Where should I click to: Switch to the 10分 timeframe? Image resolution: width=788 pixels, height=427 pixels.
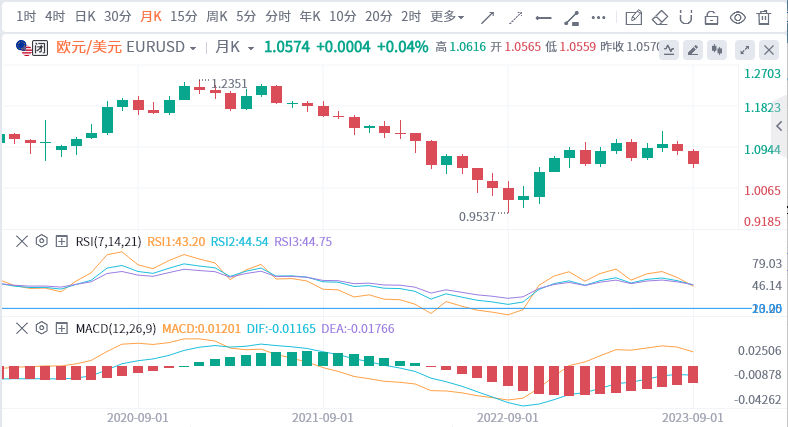click(343, 17)
